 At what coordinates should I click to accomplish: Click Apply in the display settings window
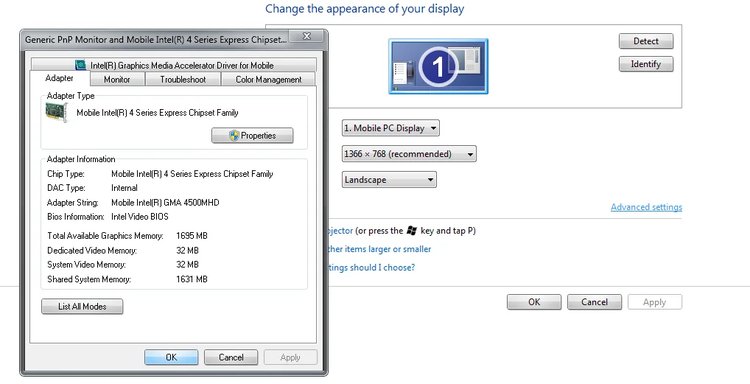point(655,302)
